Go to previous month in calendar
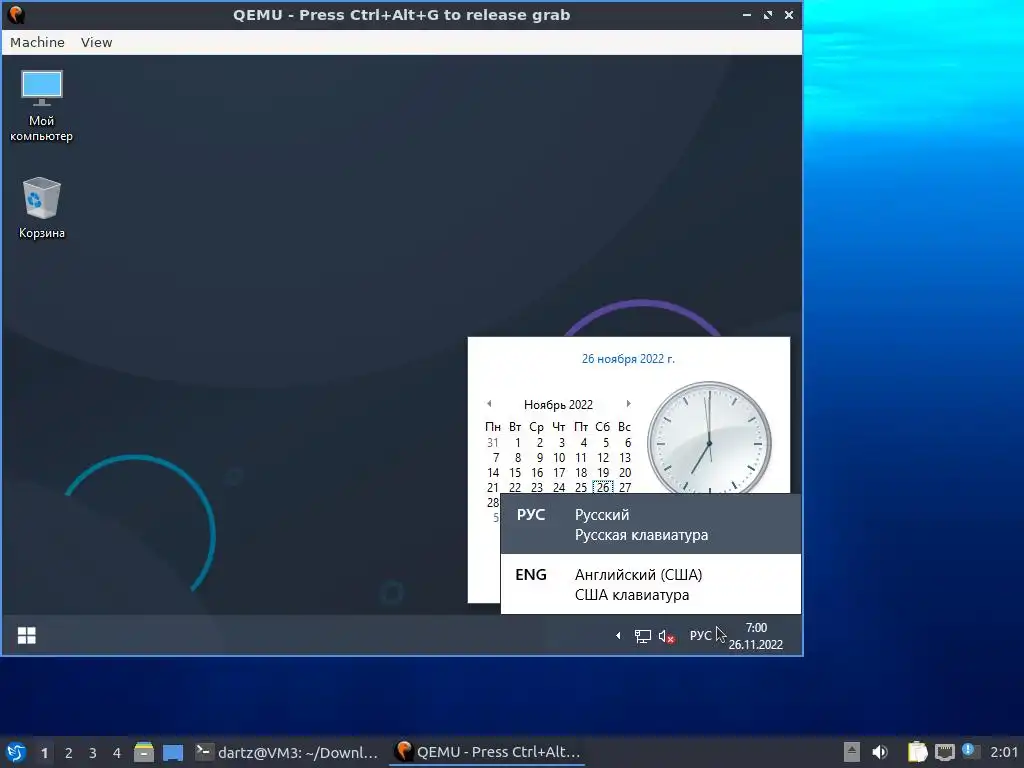This screenshot has width=1024, height=768. (489, 404)
